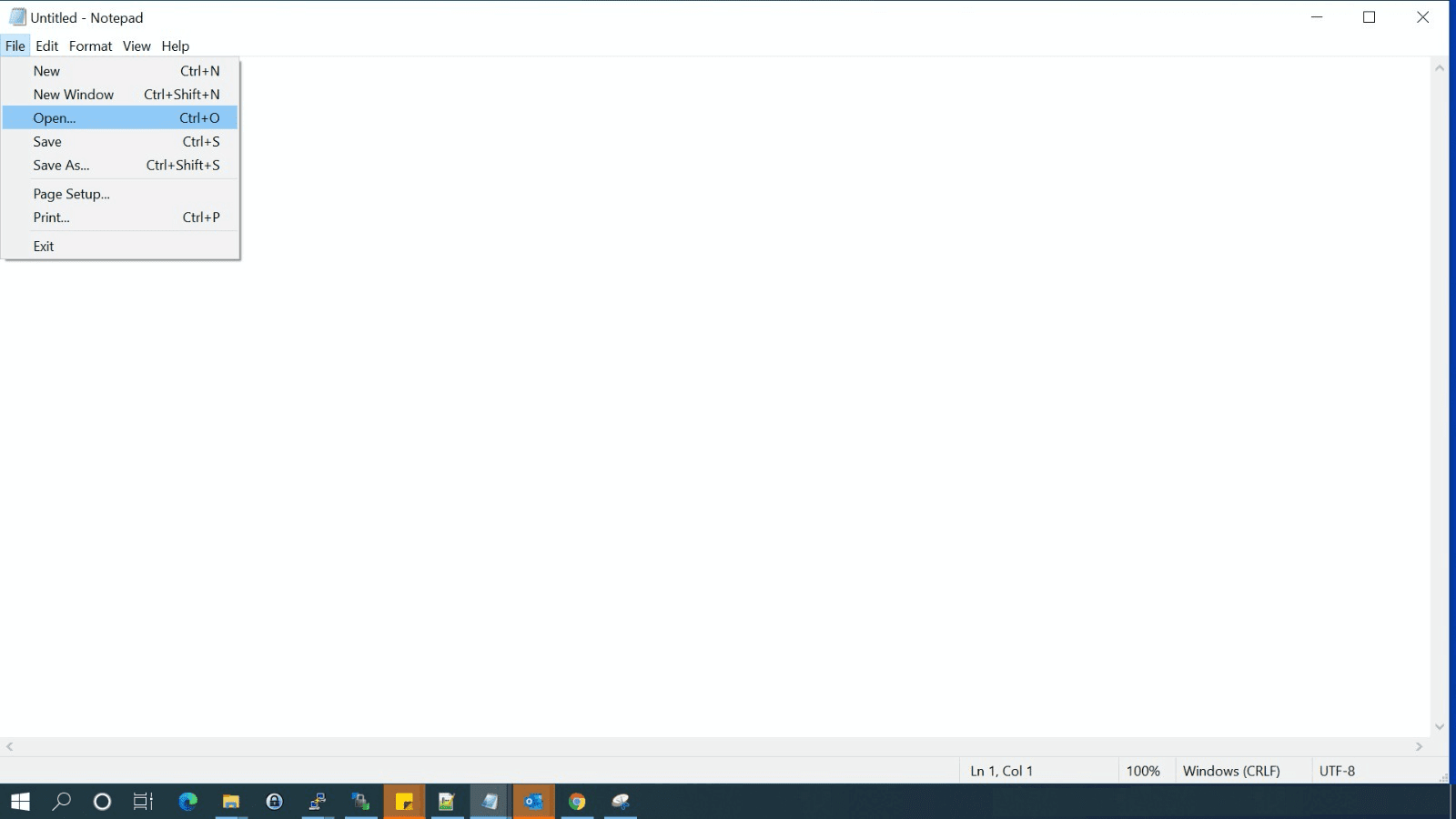Click Exit in the File menu
Image resolution: width=1456 pixels, height=819 pixels.
43,246
